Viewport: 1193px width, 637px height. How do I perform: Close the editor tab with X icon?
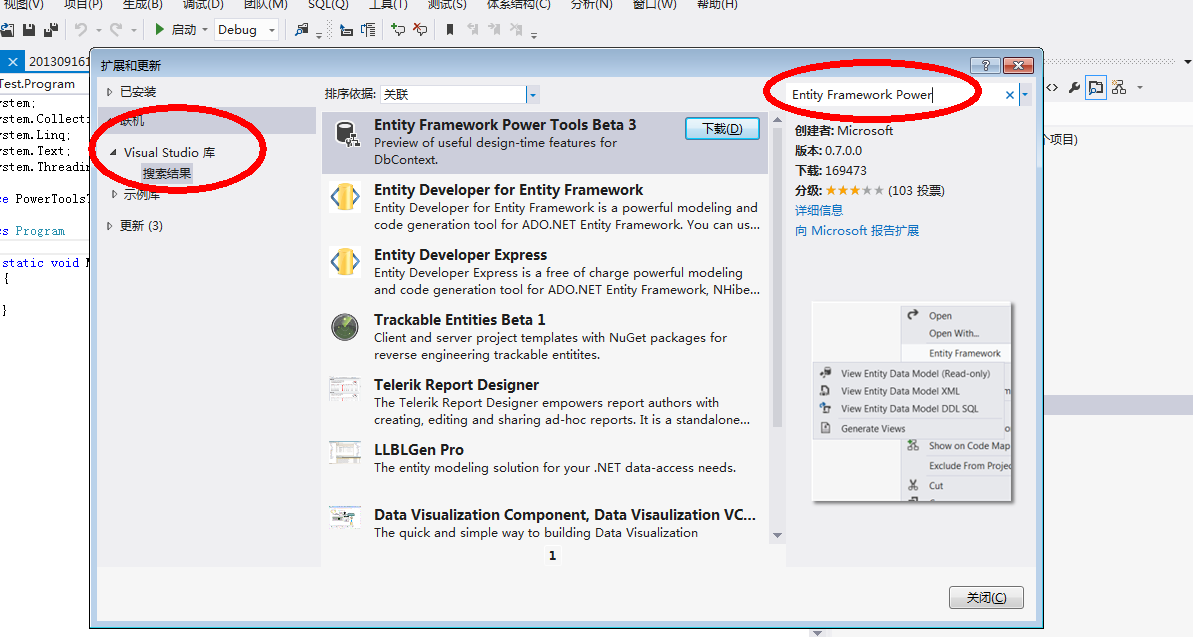click(13, 62)
